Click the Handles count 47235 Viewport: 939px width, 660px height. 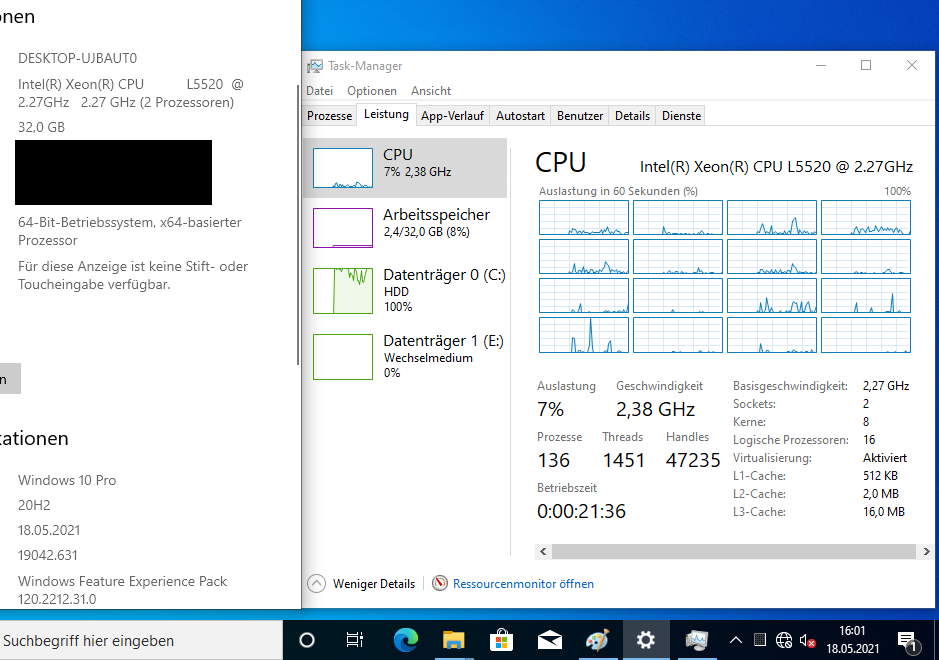coord(693,461)
